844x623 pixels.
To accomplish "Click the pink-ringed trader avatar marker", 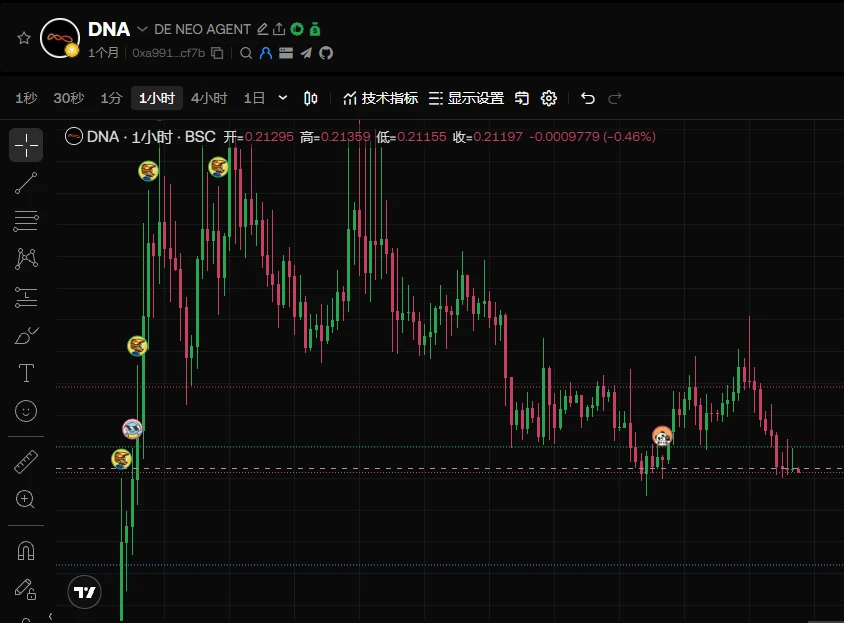I will coord(132,429).
